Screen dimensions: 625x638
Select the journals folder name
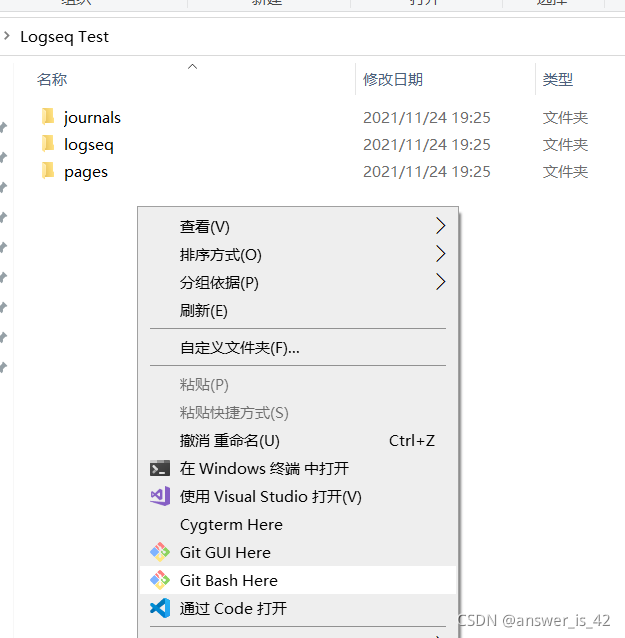point(92,118)
